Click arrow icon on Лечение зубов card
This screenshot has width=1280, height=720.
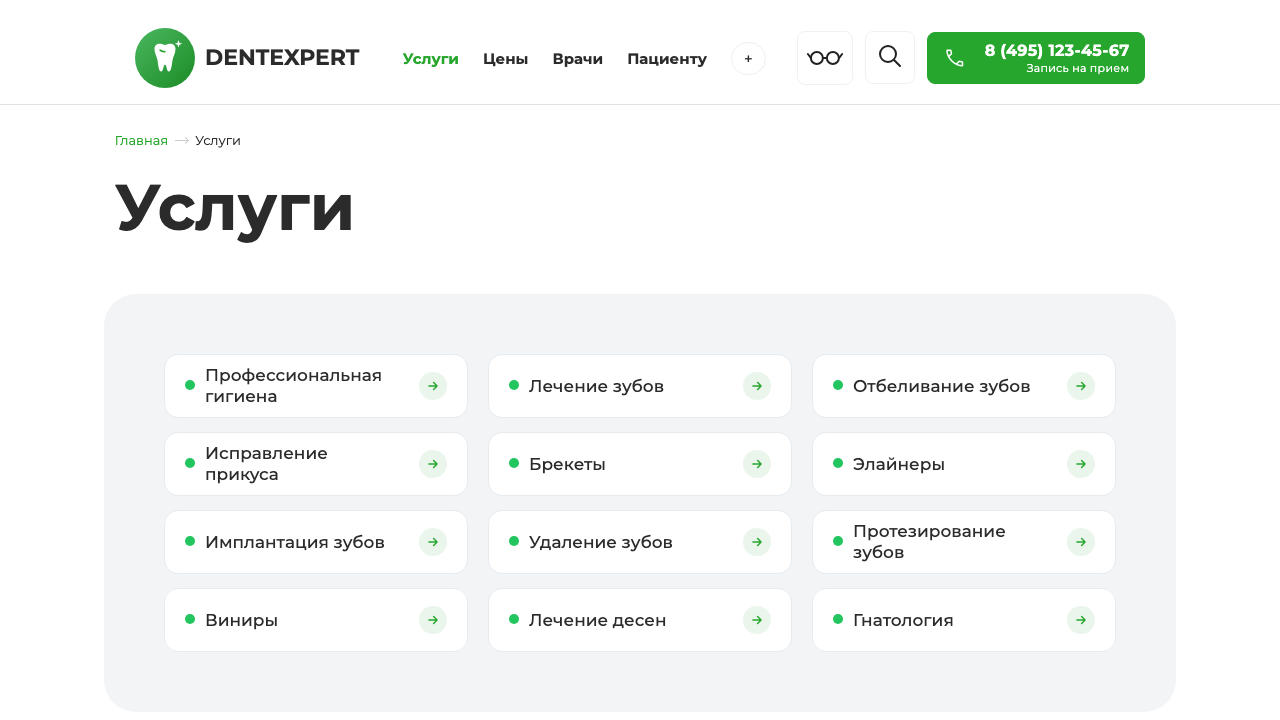[757, 386]
